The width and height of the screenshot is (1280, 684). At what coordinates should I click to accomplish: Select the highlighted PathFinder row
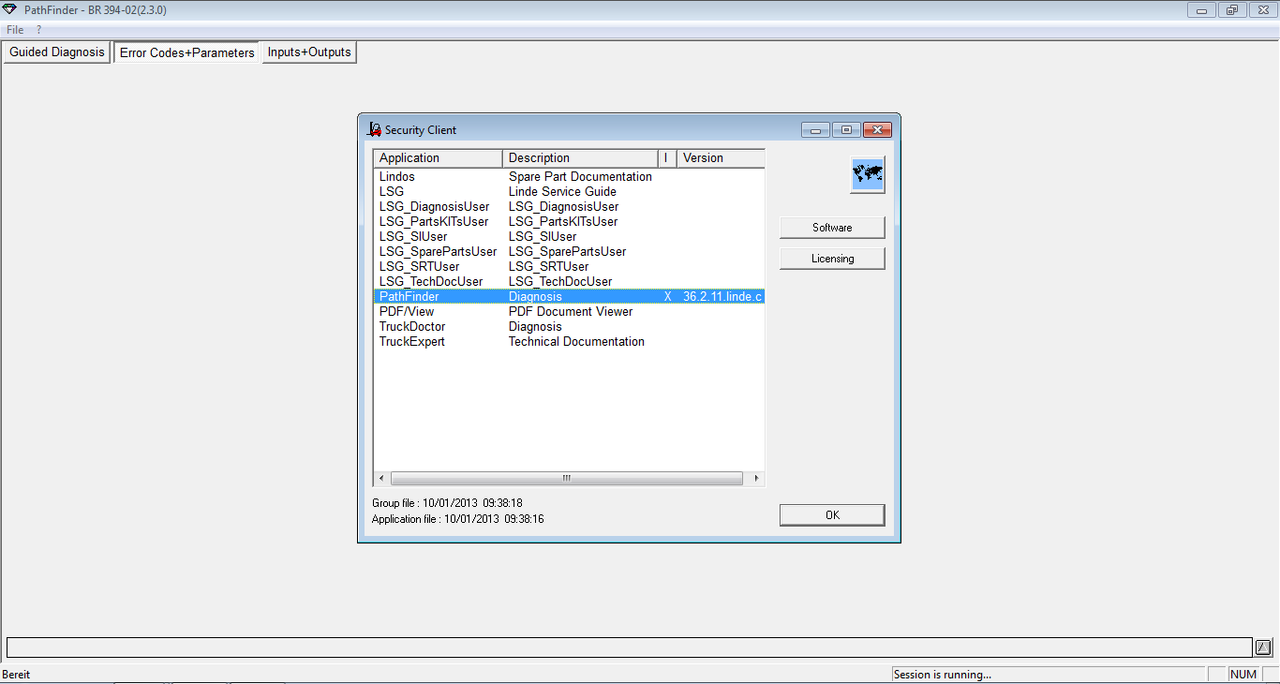569,296
